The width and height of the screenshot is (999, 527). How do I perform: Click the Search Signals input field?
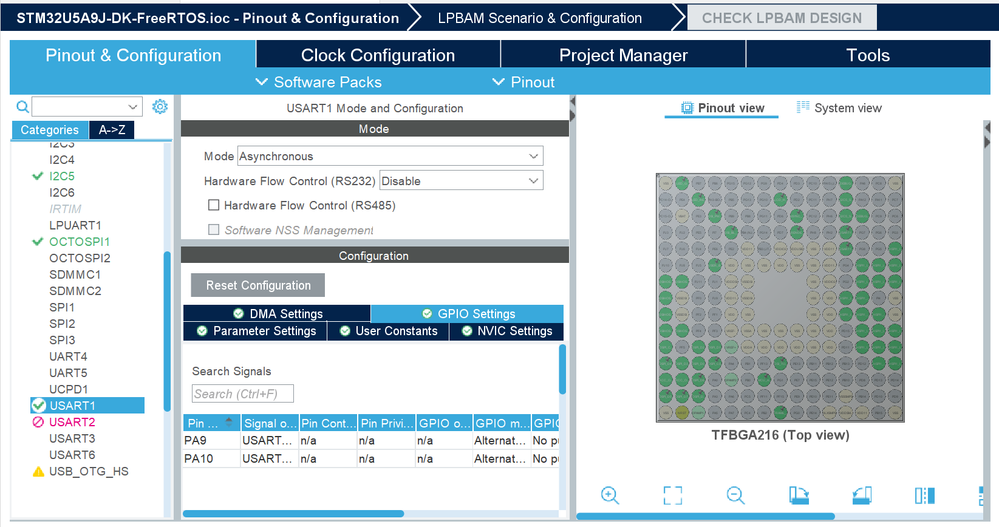(243, 394)
